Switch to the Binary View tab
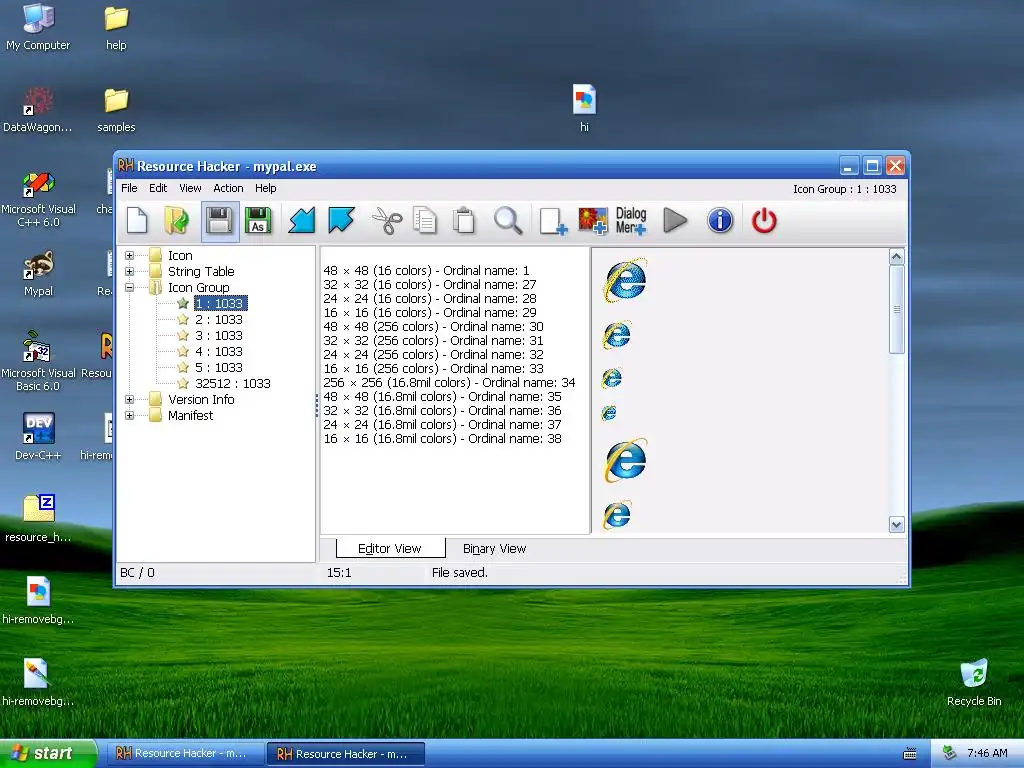This screenshot has width=1024, height=768. coord(494,549)
